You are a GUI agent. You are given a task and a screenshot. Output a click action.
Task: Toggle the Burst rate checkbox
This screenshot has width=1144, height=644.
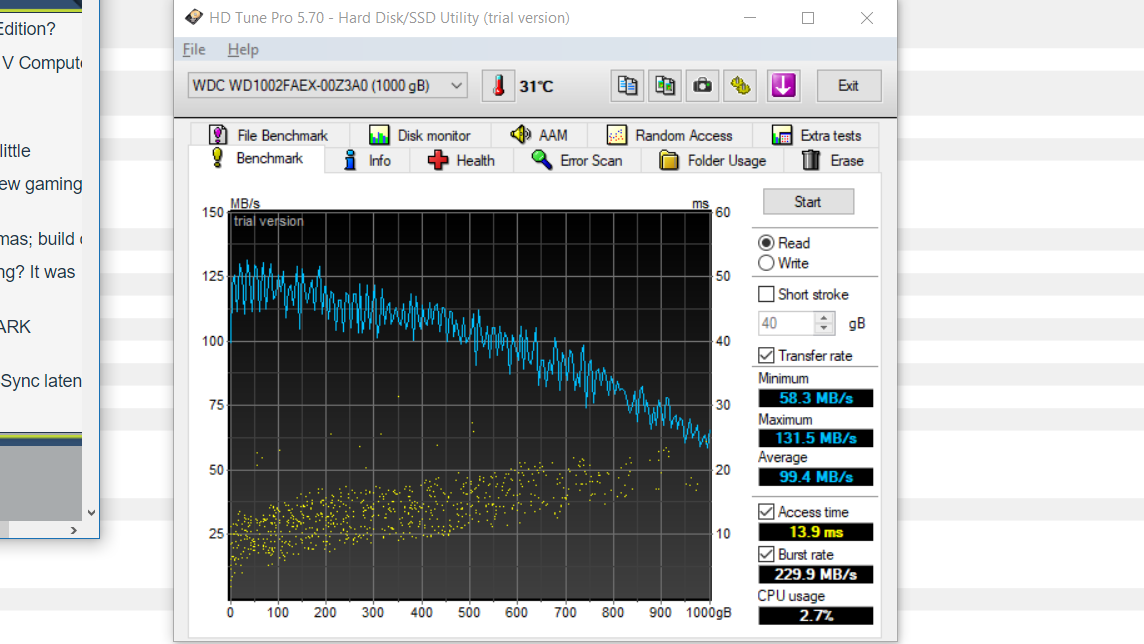766,554
